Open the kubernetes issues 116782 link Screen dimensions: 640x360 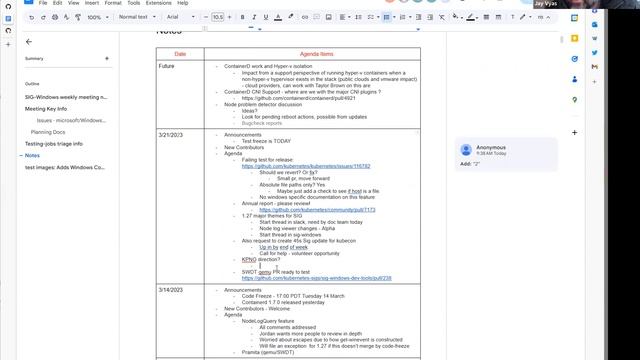click(x=306, y=166)
